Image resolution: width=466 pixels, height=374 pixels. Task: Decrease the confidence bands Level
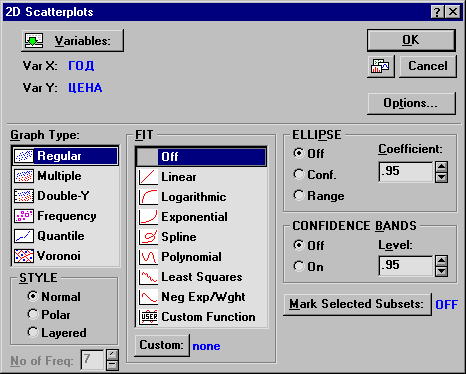click(x=442, y=271)
